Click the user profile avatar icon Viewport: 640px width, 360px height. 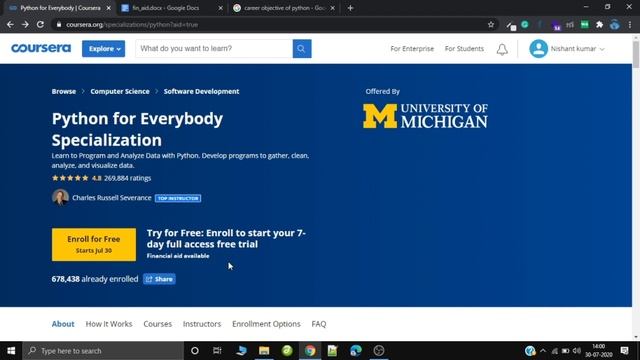(538, 49)
